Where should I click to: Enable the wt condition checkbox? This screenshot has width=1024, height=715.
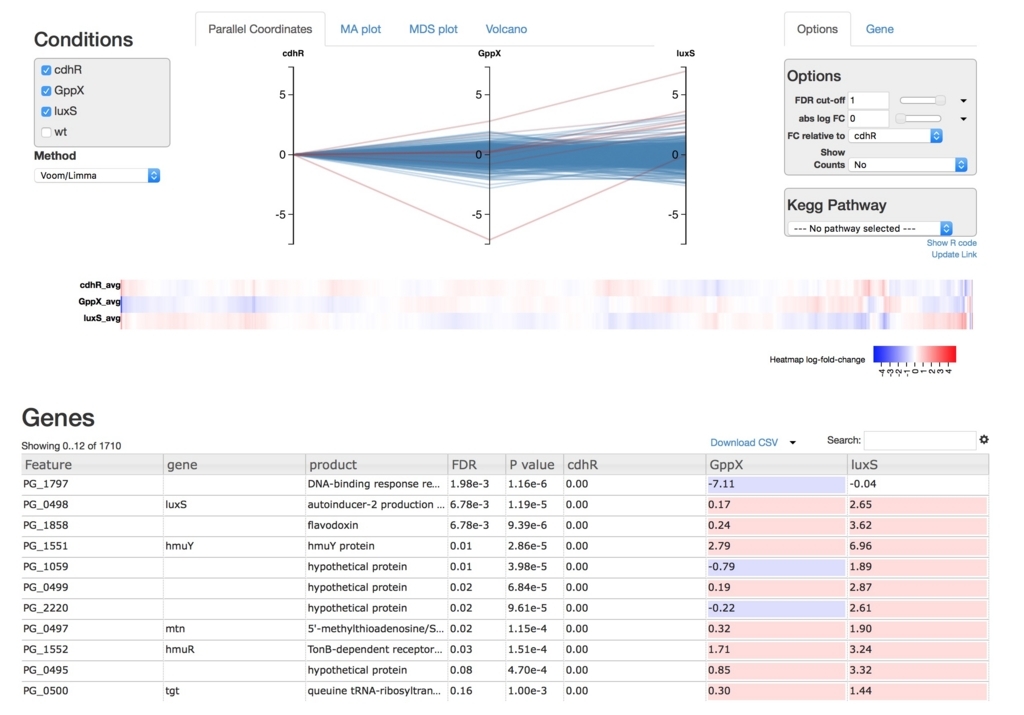(44, 131)
